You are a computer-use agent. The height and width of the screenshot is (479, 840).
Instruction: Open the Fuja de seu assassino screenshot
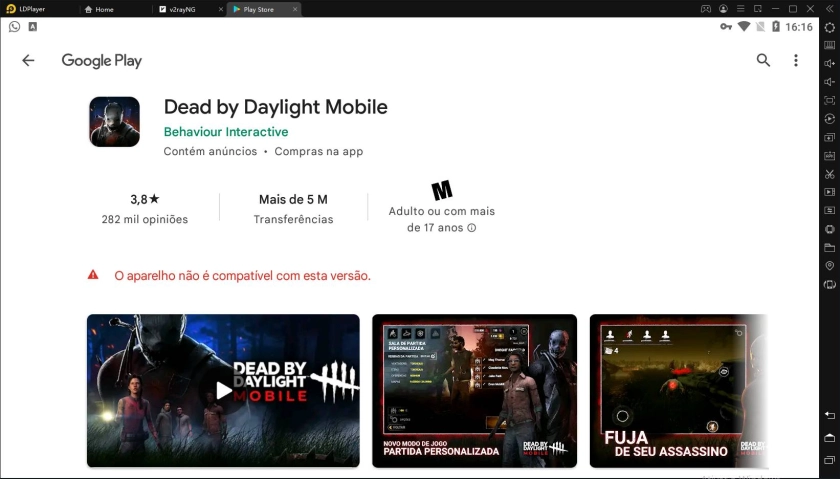point(678,391)
